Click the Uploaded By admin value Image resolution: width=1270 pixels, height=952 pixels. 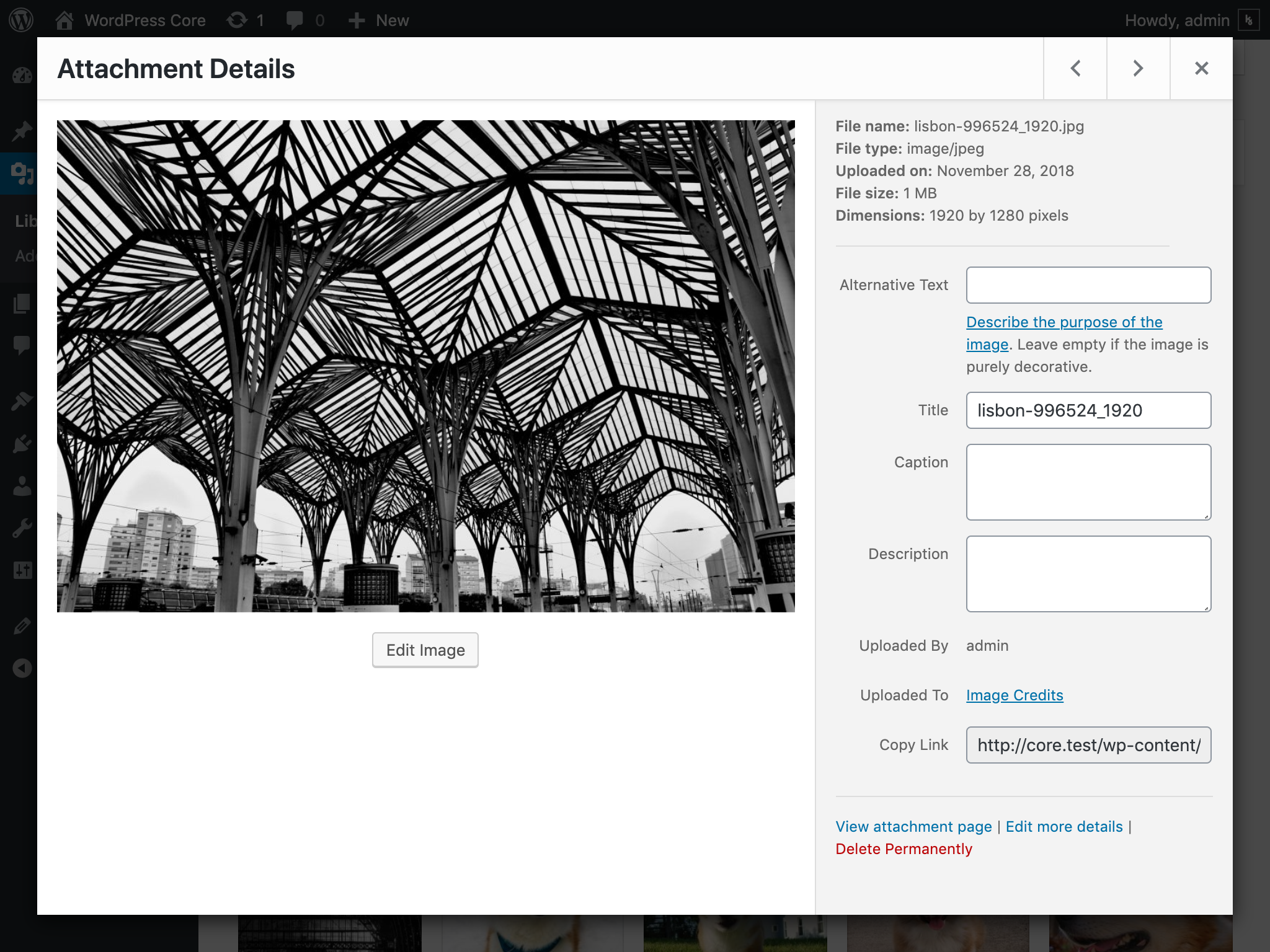987,646
